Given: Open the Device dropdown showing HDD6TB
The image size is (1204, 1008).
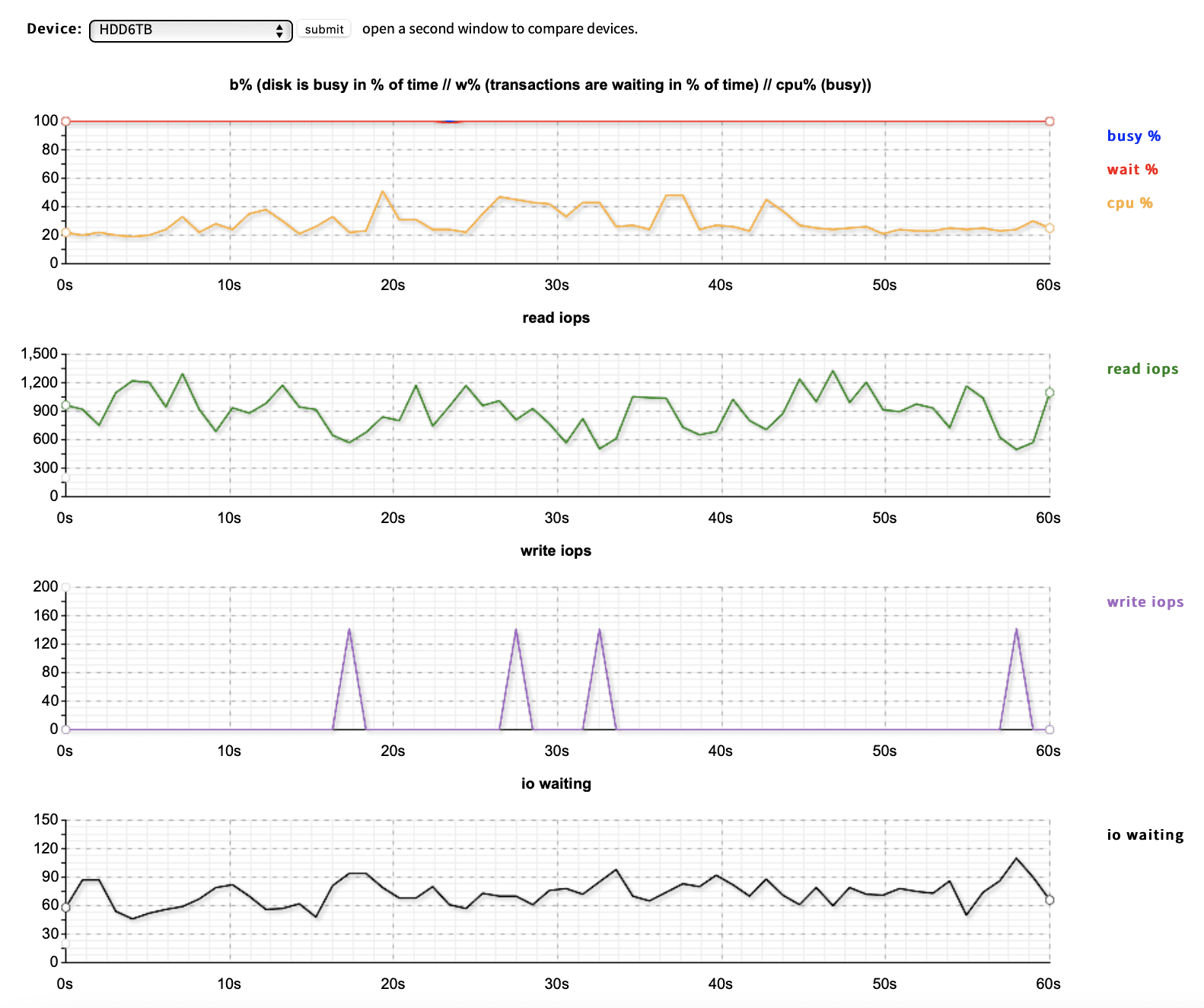Looking at the screenshot, I should coord(191,30).
